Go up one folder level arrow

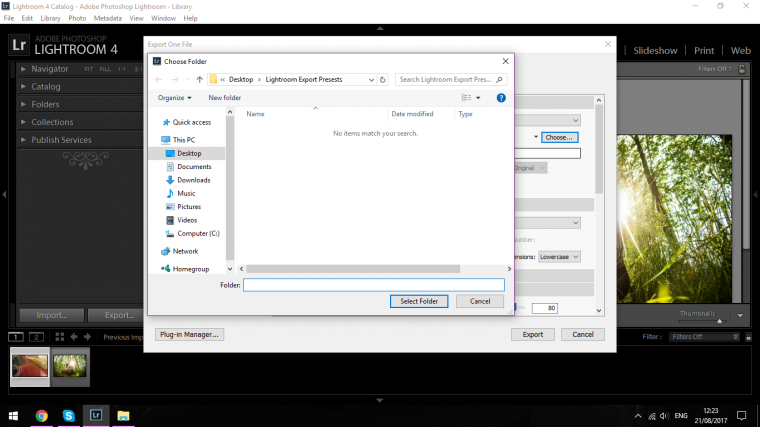(x=199, y=79)
